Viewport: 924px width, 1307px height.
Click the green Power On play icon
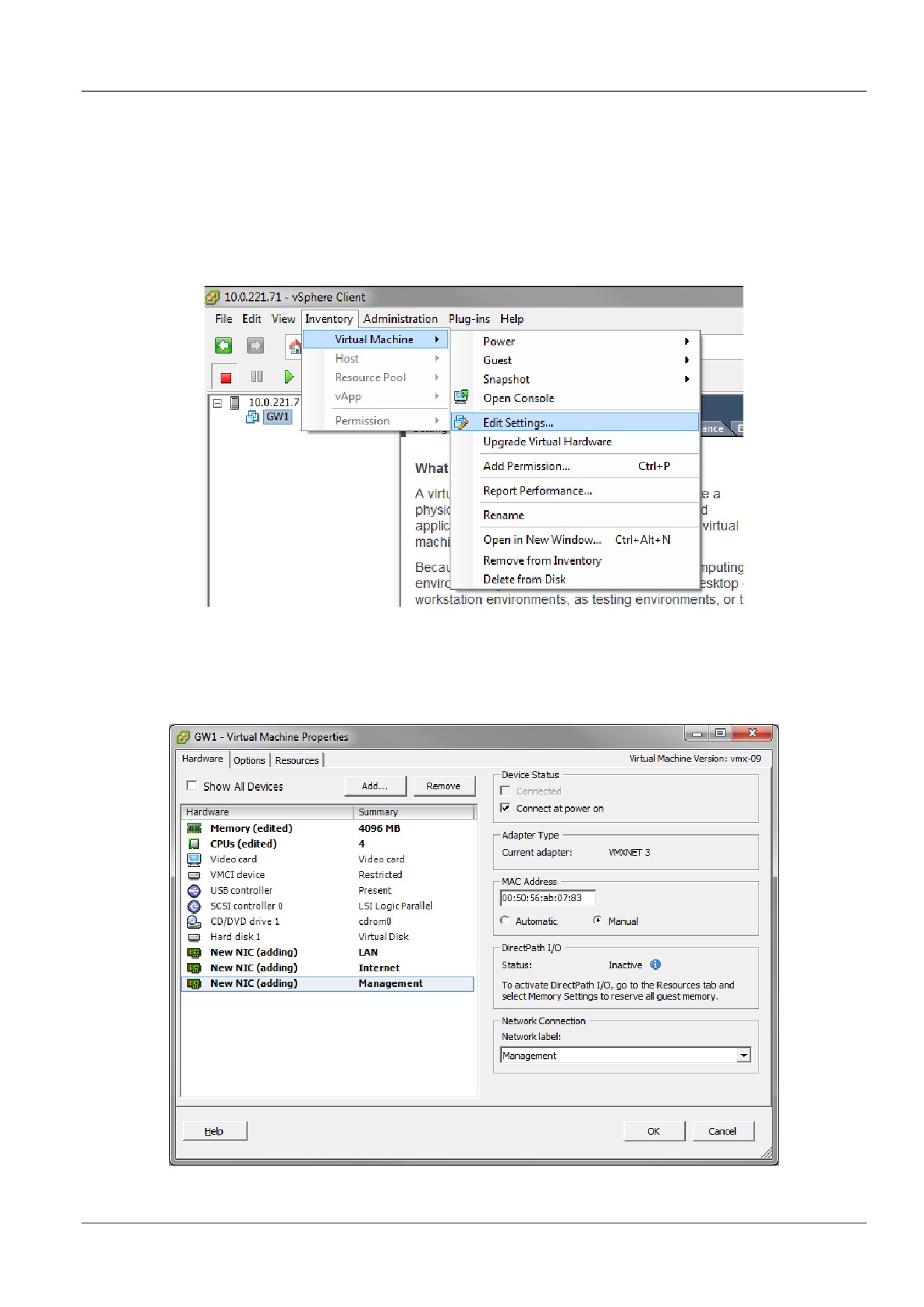pyautogui.click(x=289, y=377)
